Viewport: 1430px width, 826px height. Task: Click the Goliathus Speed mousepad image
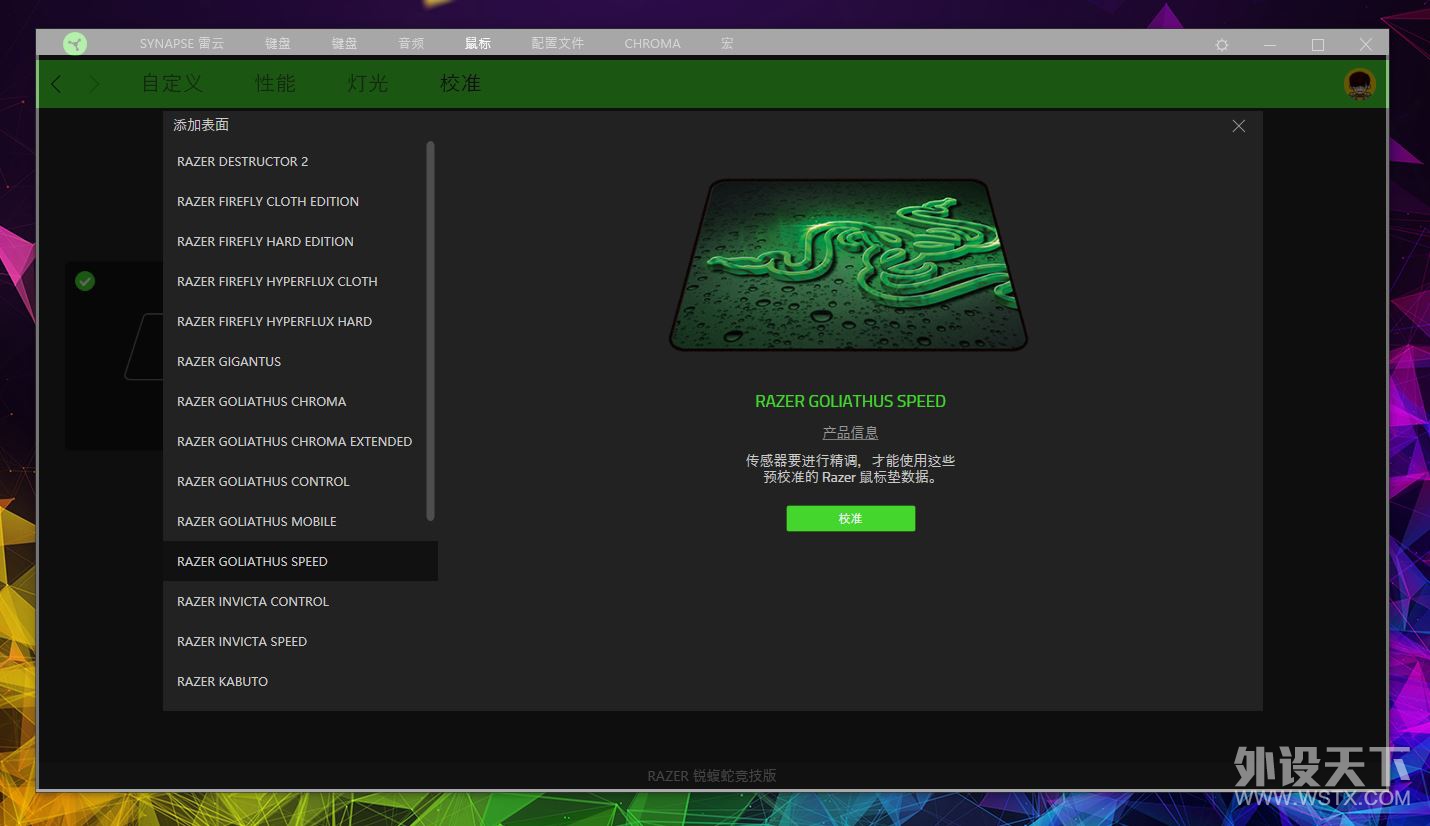click(849, 265)
